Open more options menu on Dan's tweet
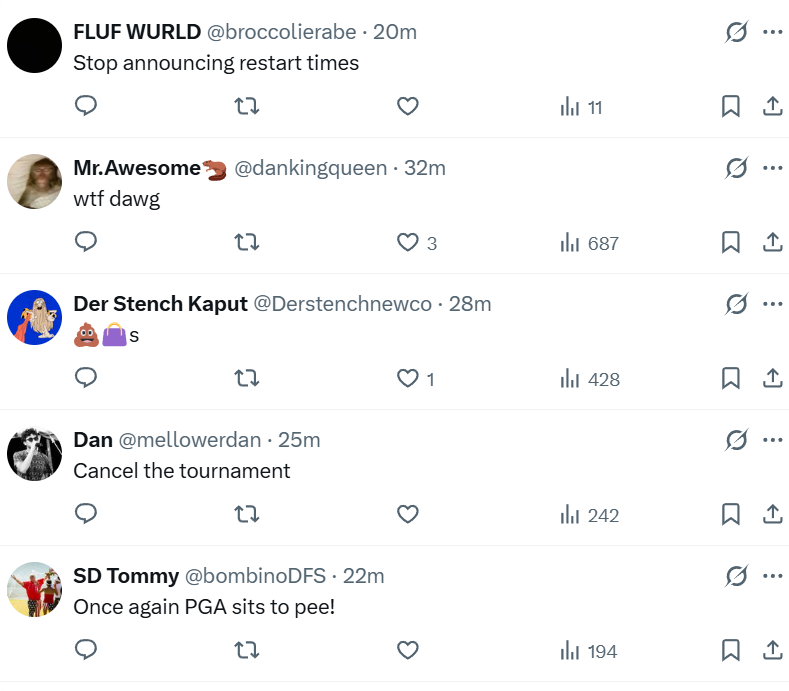The image size is (789, 691). 772,440
